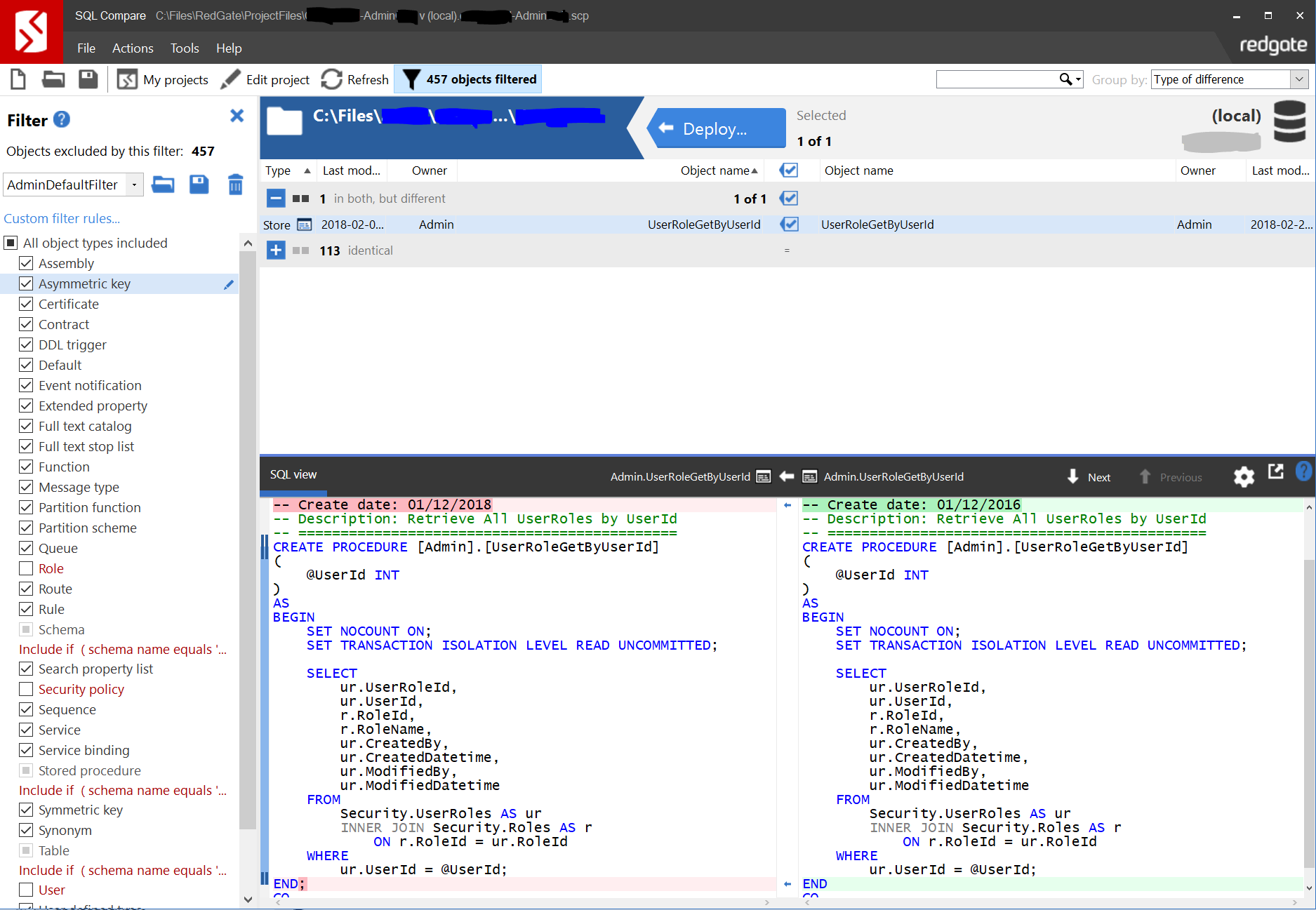Sort by right Owner column header
The width and height of the screenshot is (1316, 910).
point(1198,170)
